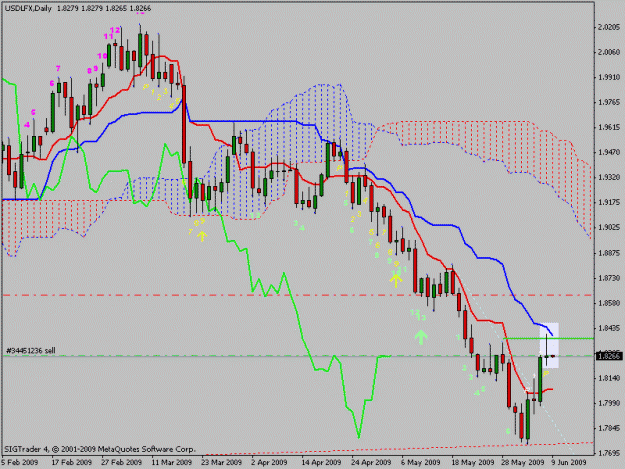Click the 1.9320 price axis label
The image size is (625, 469).
(609, 177)
